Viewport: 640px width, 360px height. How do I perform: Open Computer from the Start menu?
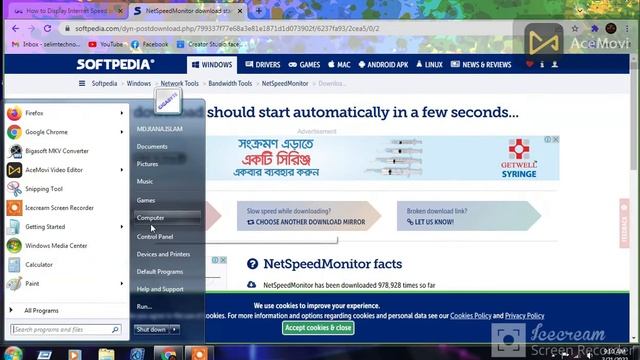coord(167,218)
